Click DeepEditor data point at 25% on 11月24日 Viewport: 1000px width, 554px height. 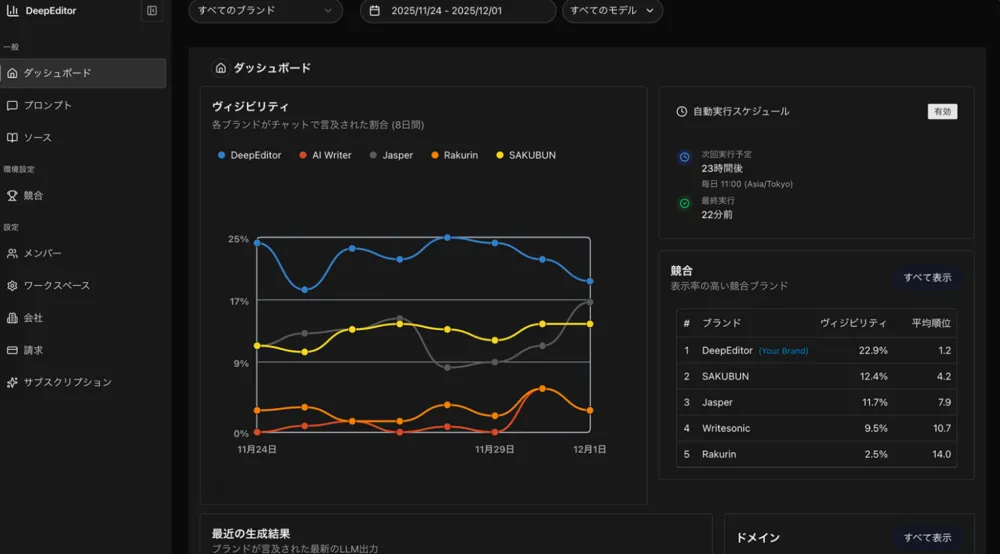[257, 242]
